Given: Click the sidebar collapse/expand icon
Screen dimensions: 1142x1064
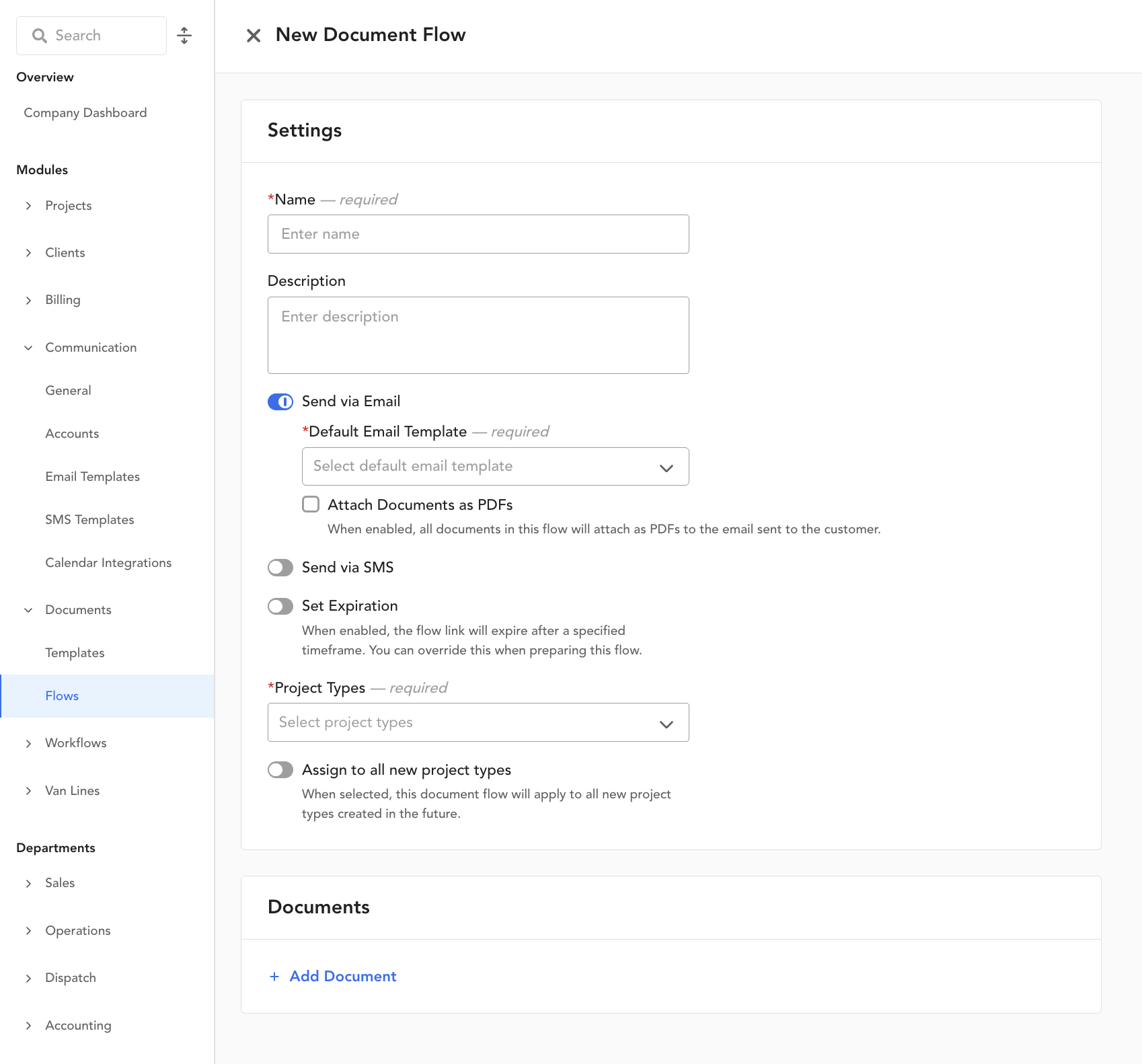Looking at the screenshot, I should pyautogui.click(x=184, y=36).
